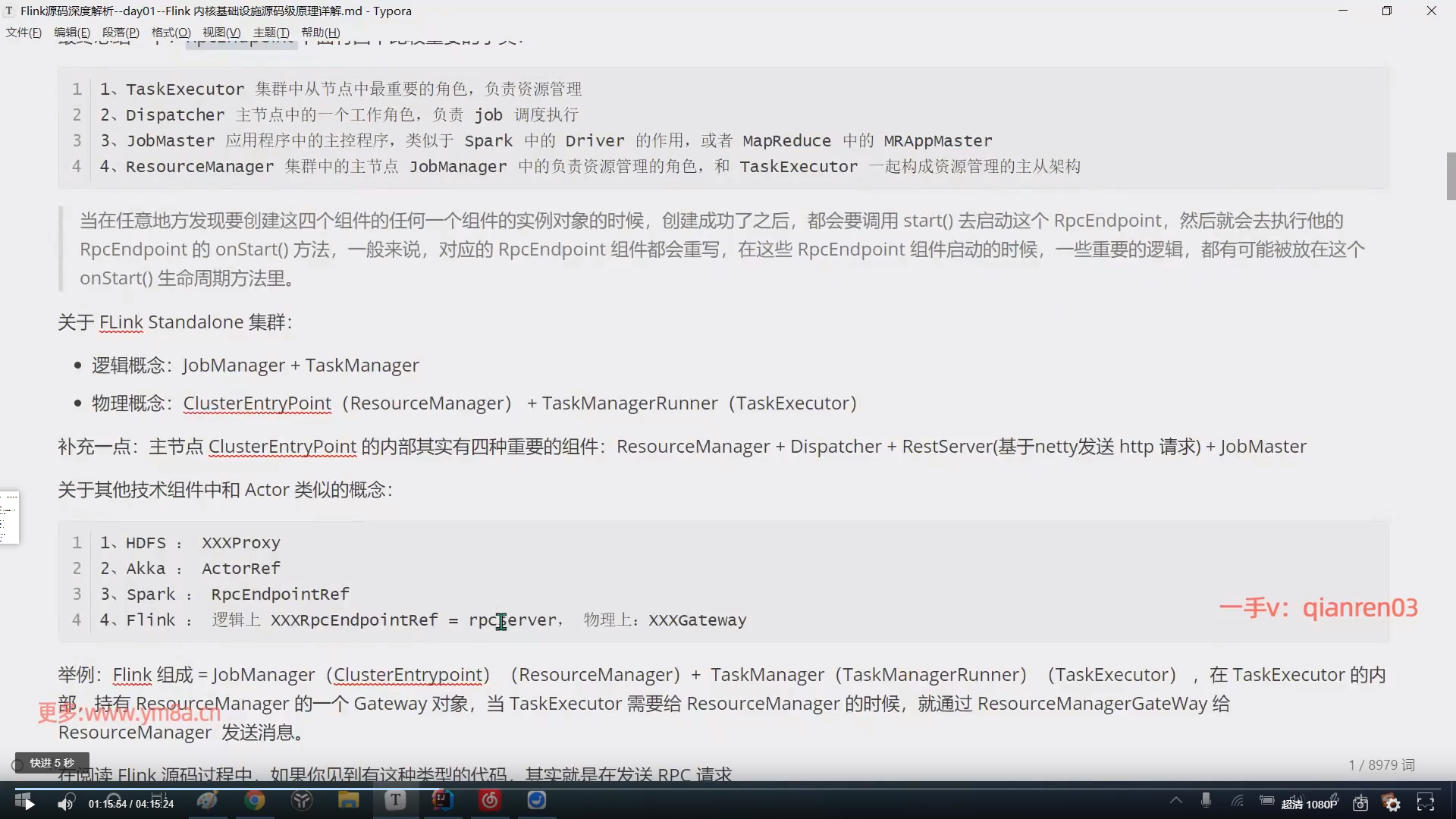Open the 格式(O) menu

click(x=171, y=33)
